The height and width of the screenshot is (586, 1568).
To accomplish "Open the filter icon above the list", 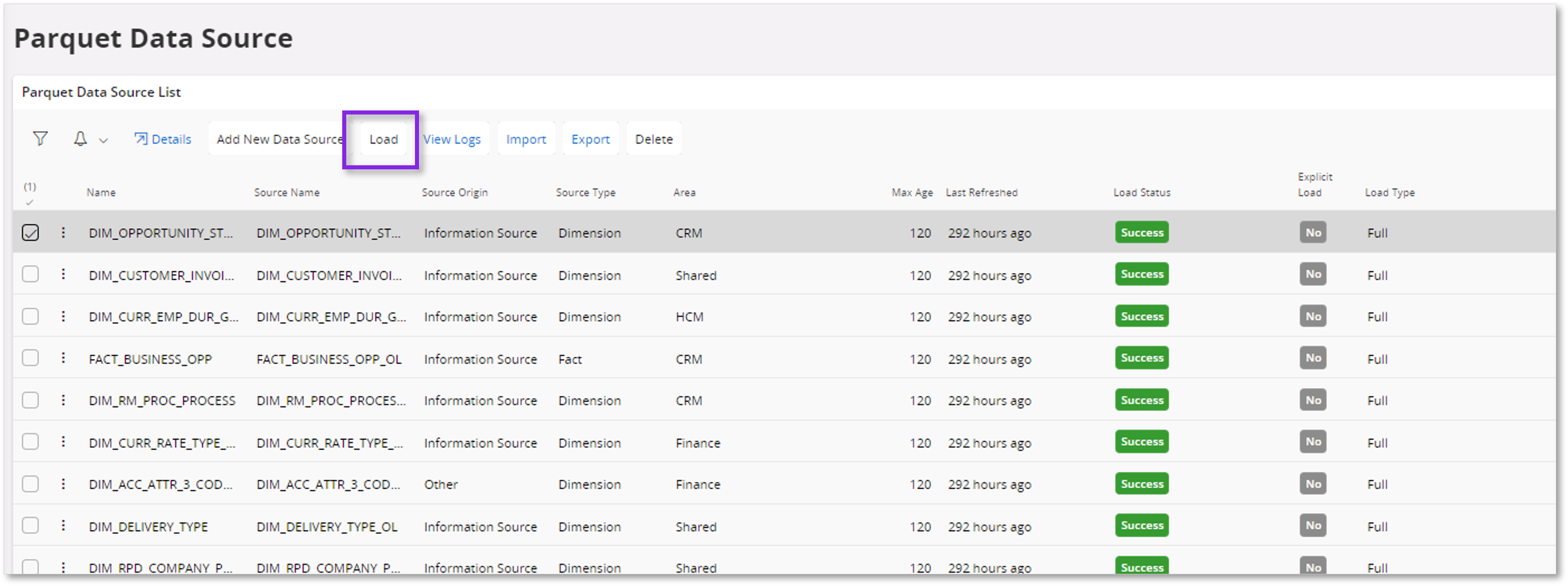I will [39, 138].
